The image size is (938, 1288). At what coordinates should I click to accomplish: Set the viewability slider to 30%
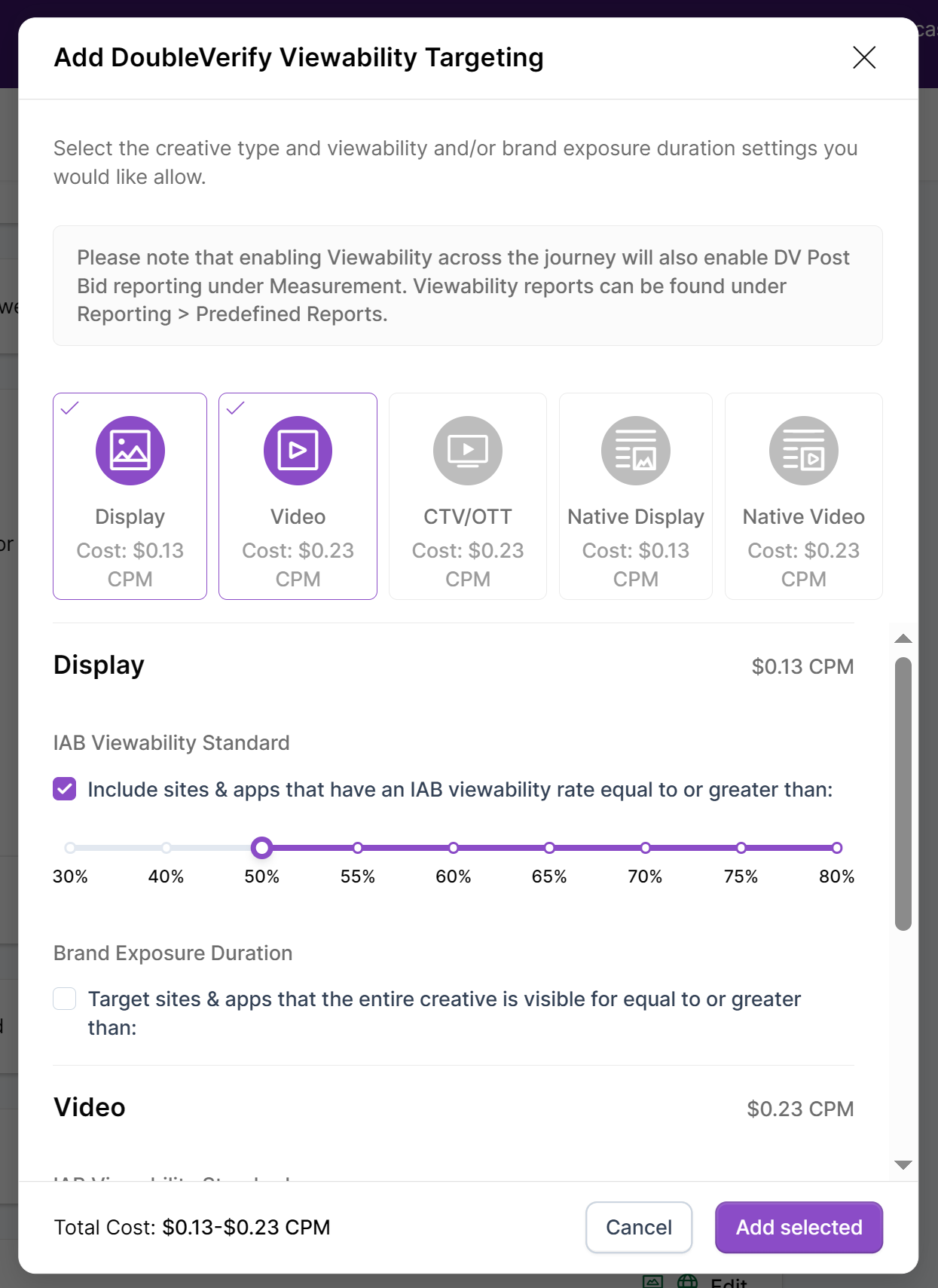point(70,848)
